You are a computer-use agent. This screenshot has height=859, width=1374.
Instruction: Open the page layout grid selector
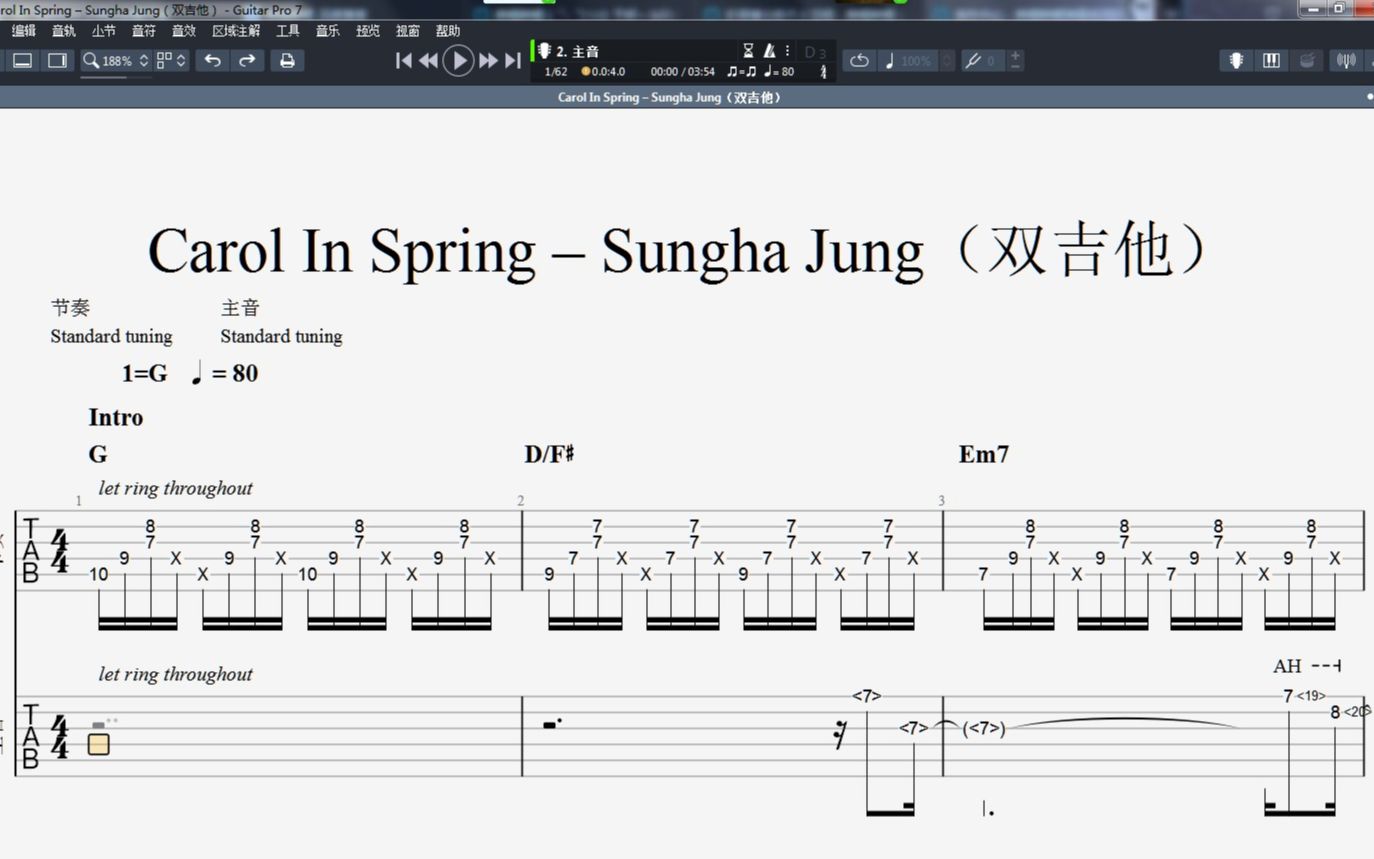coord(171,61)
